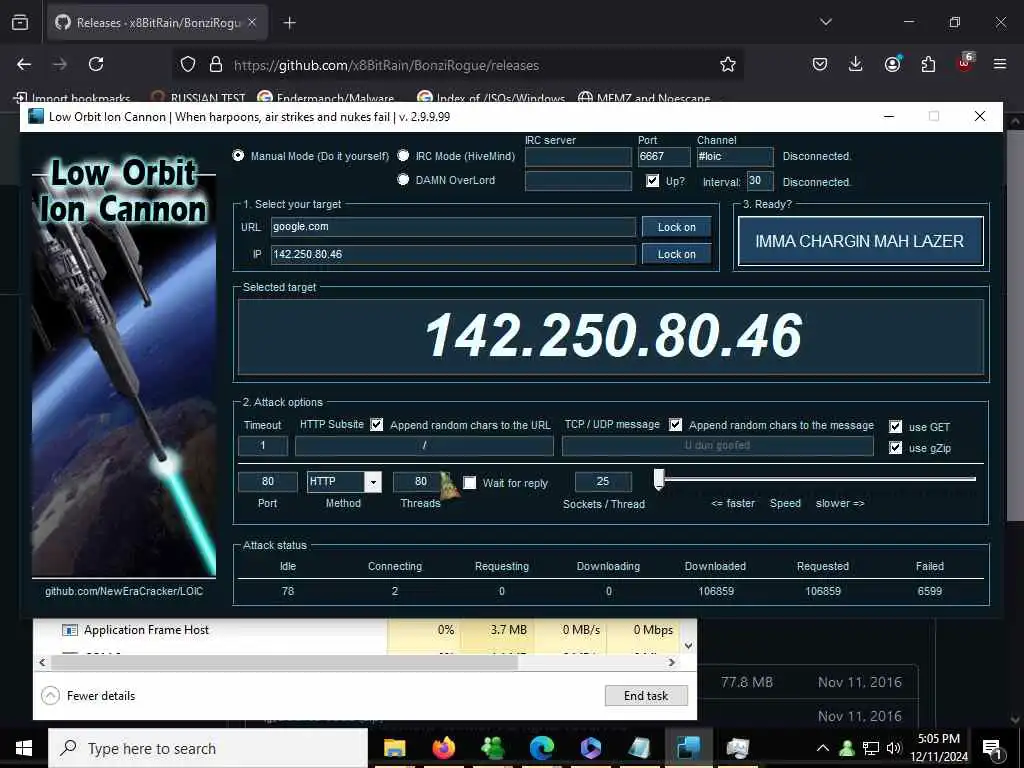Open the MEMZ and Noescape bookmark

645,99
